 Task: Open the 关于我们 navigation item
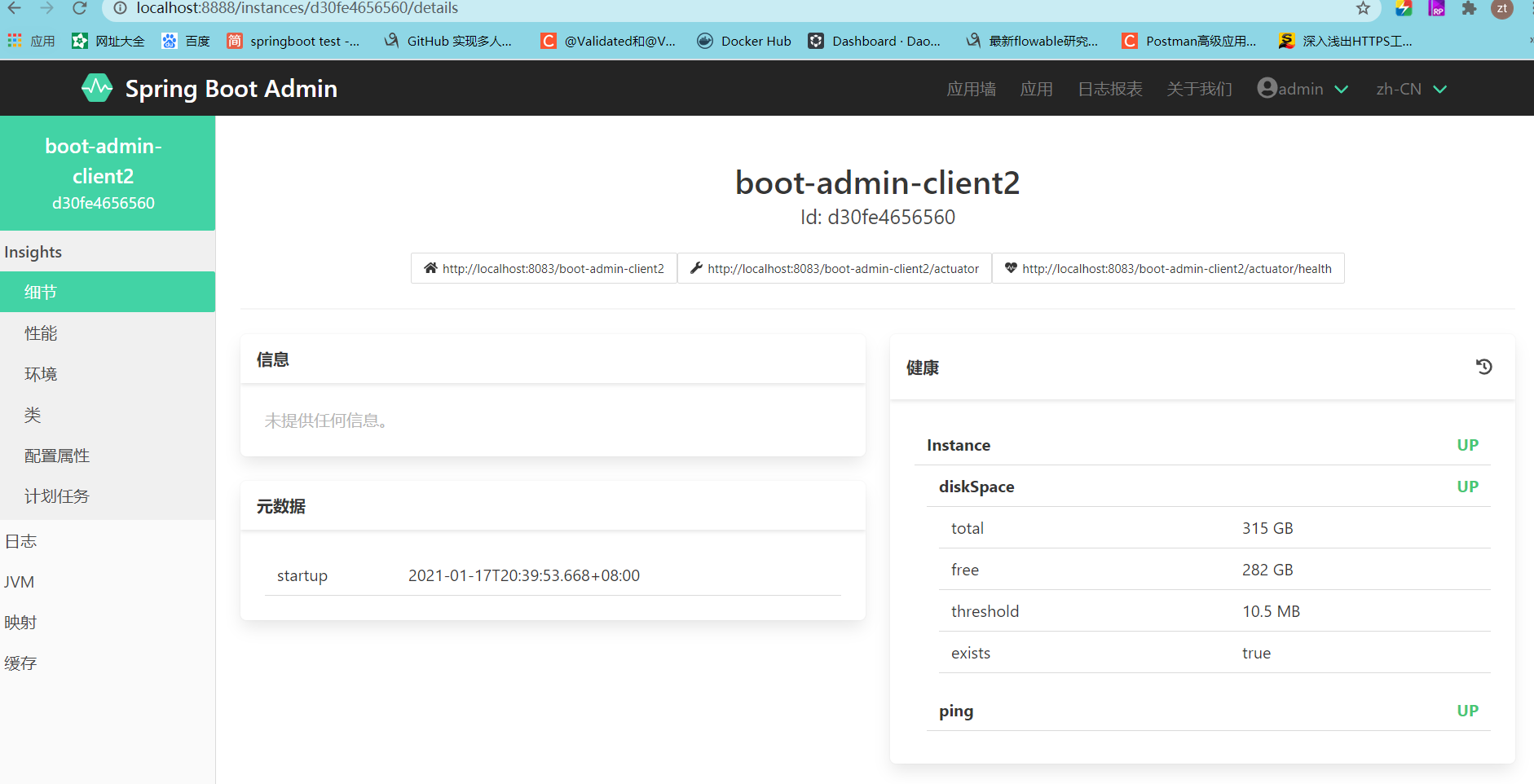(1199, 89)
